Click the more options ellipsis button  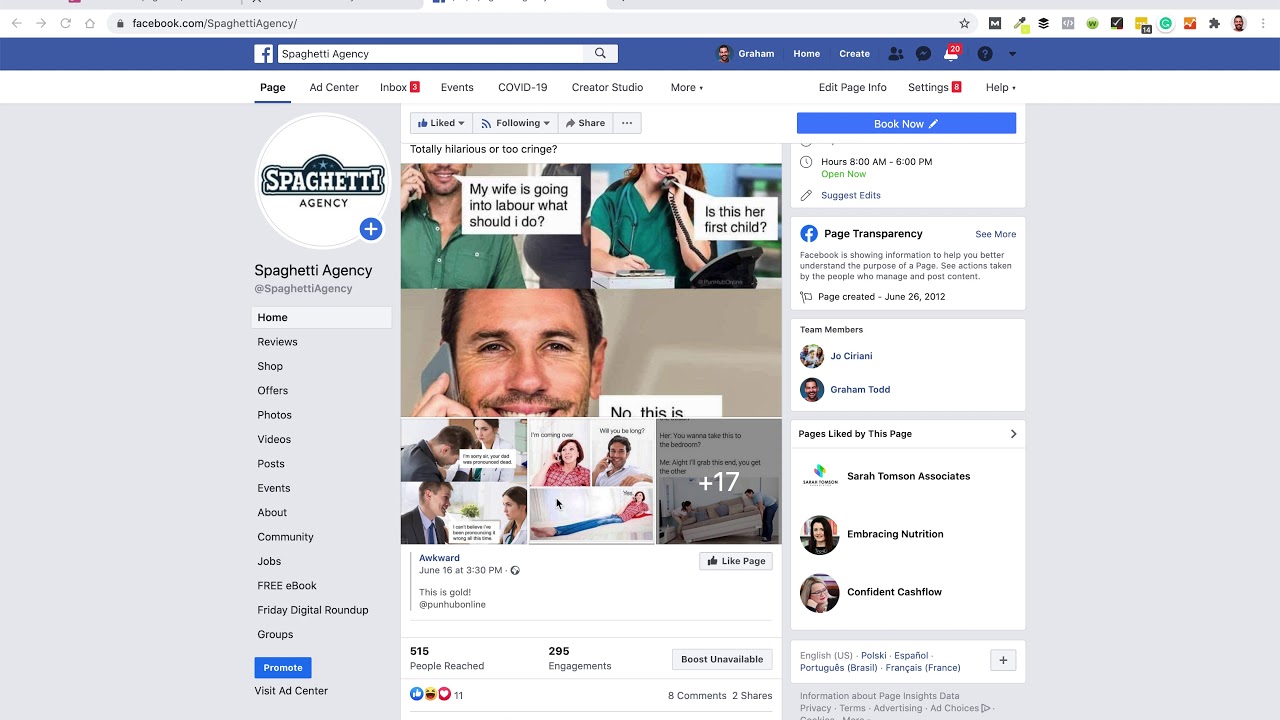(627, 123)
